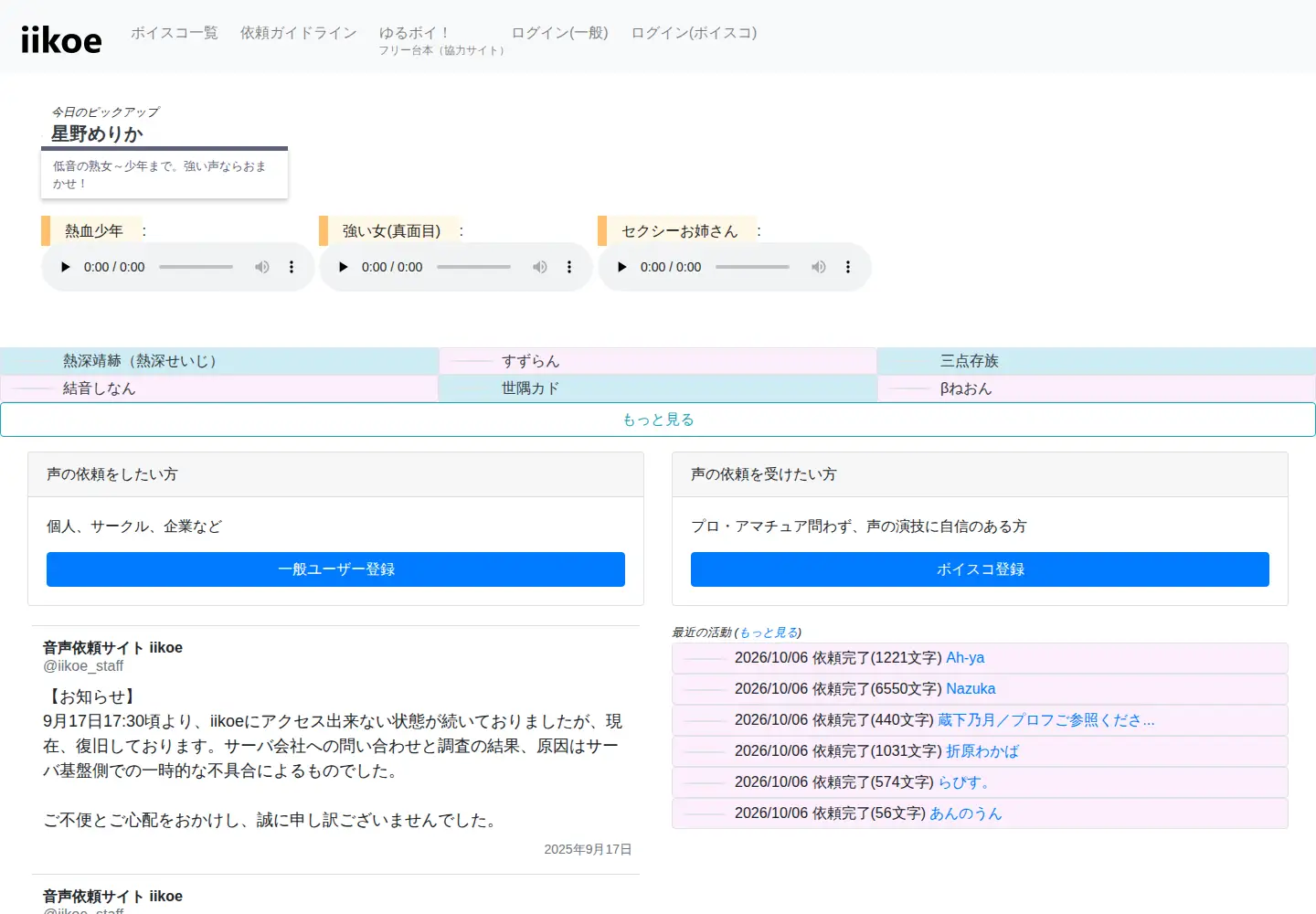Viewport: 1316px width, 914px height.
Task: Click the ボイスコ登録 button
Action: point(980,569)
